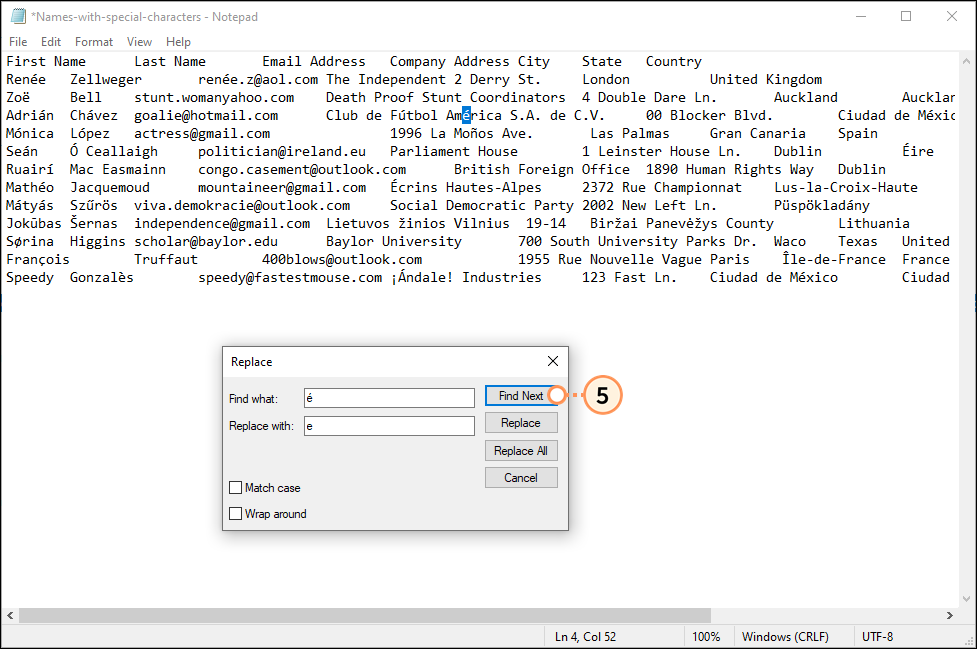Open the File menu

(x=18, y=42)
